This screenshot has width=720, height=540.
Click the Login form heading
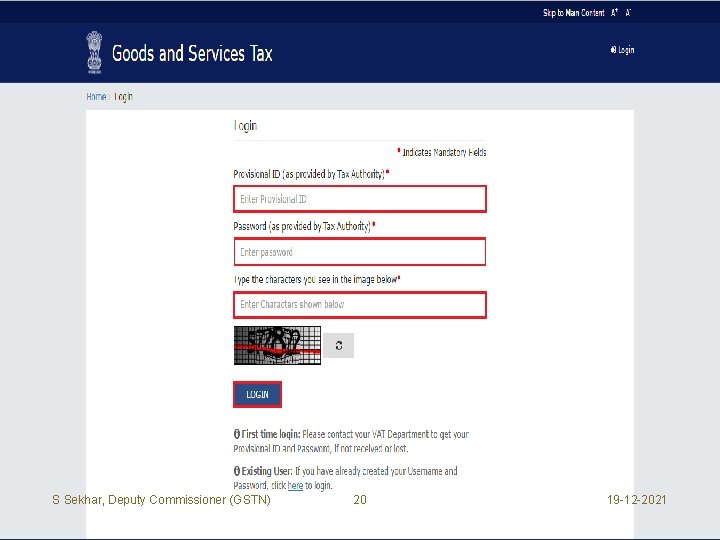(x=246, y=125)
